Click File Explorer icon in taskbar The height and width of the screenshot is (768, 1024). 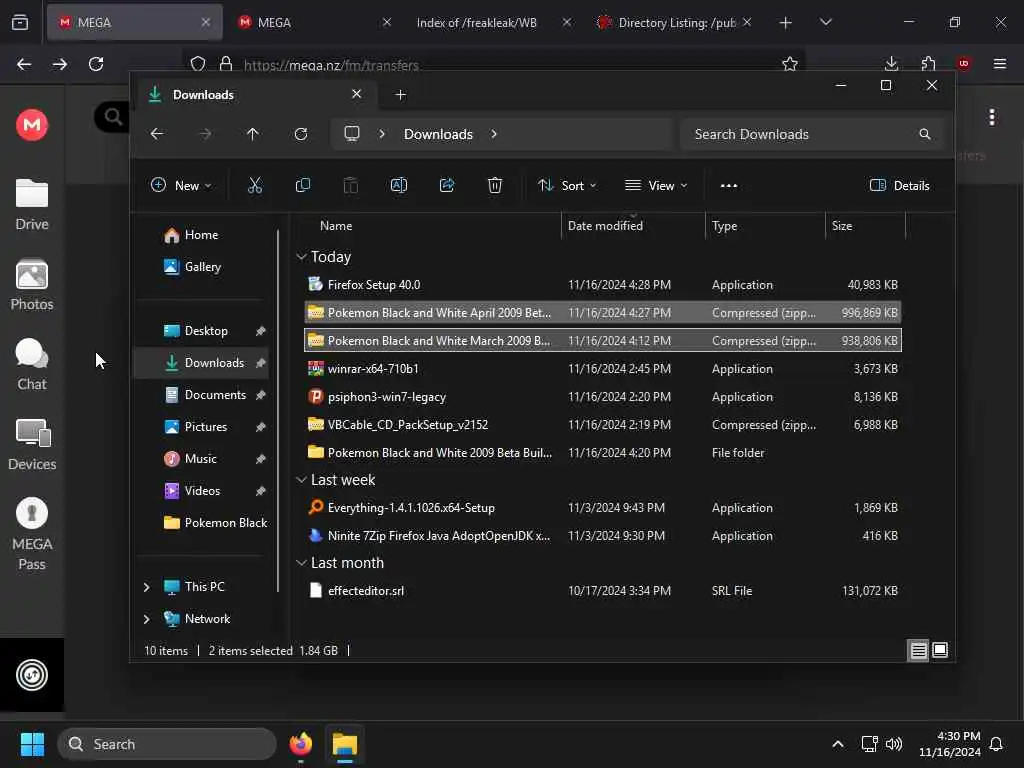coord(344,744)
